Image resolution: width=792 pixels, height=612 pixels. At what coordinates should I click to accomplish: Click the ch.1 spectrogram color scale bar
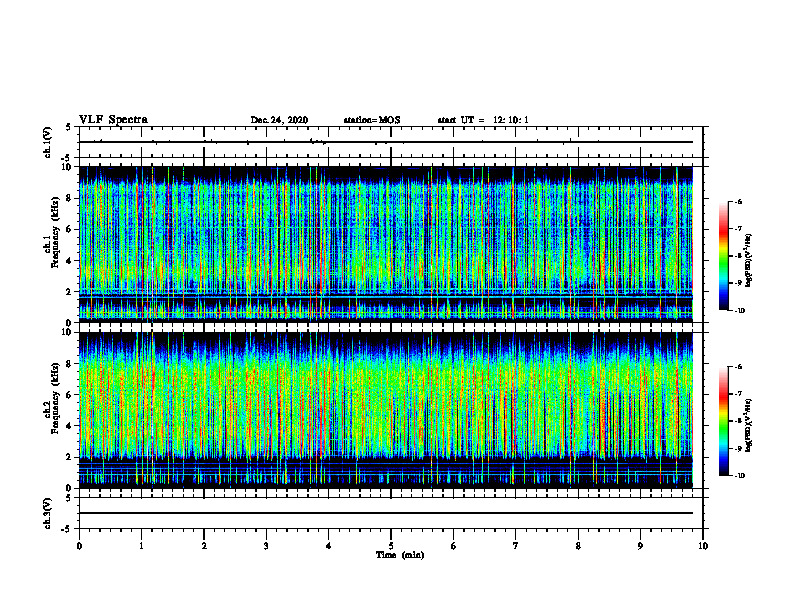[x=723, y=256]
